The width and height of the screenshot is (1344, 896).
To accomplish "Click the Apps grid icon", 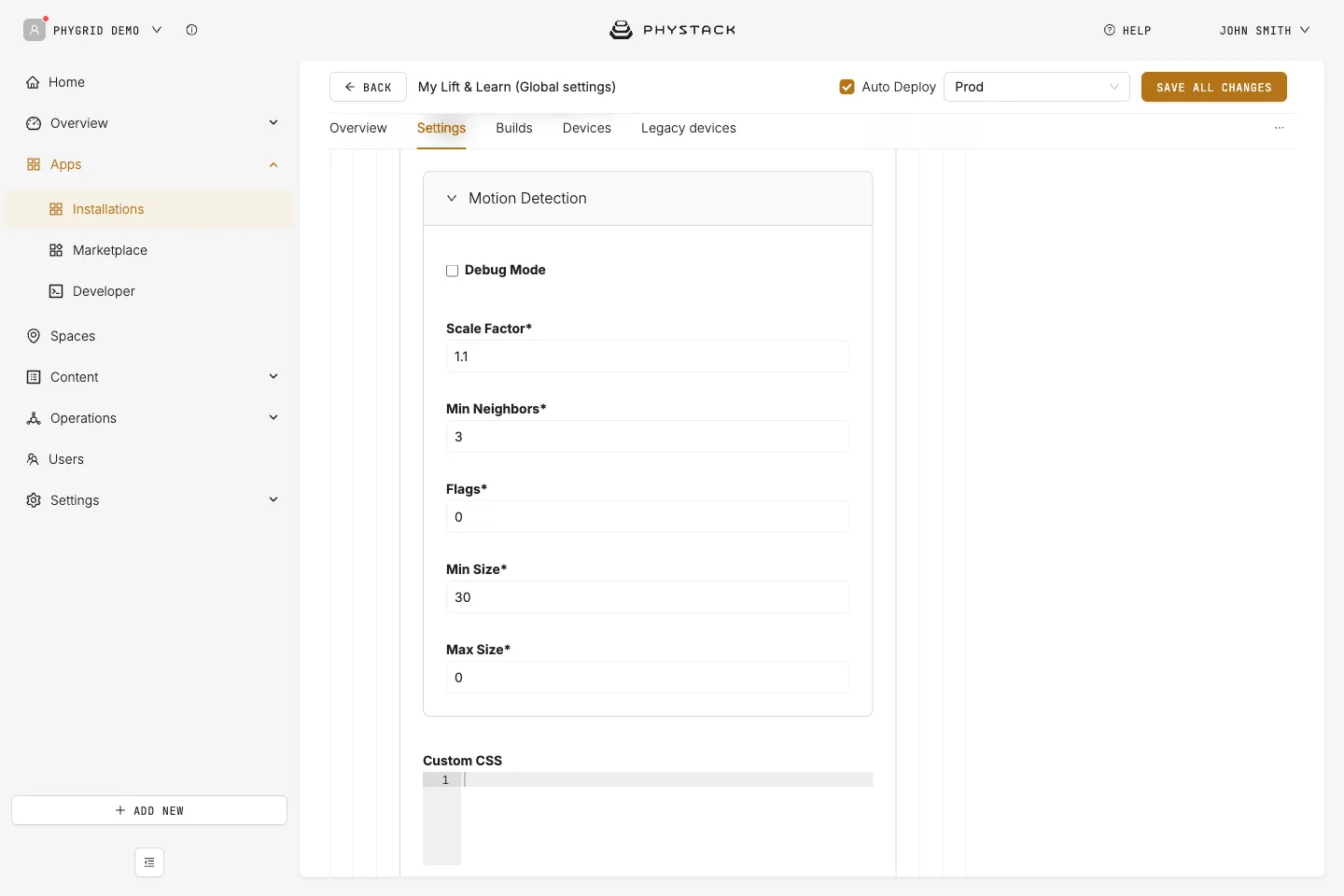I will tap(34, 164).
